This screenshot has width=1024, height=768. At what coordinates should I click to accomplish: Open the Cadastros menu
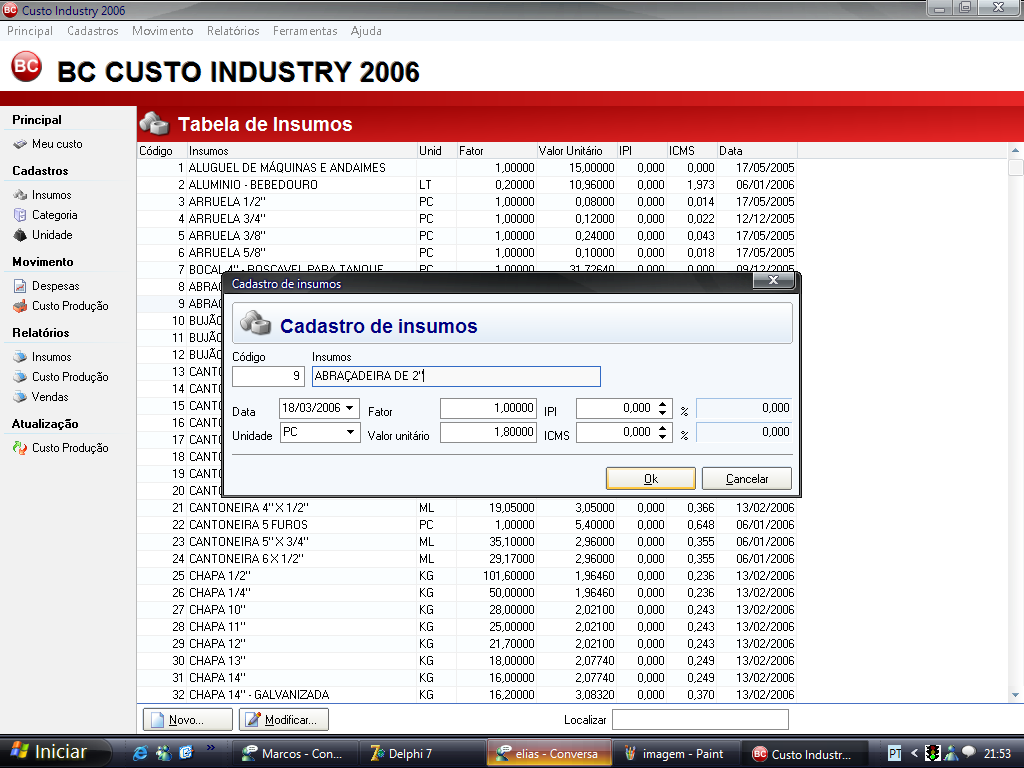pyautogui.click(x=92, y=31)
